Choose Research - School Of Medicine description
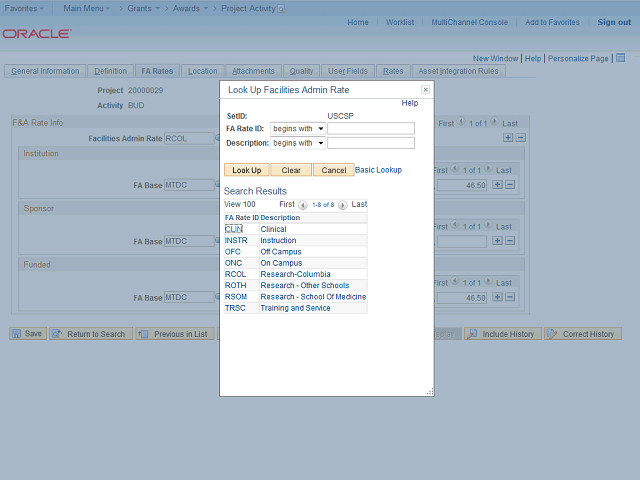The height and width of the screenshot is (480, 640). pyautogui.click(x=313, y=297)
